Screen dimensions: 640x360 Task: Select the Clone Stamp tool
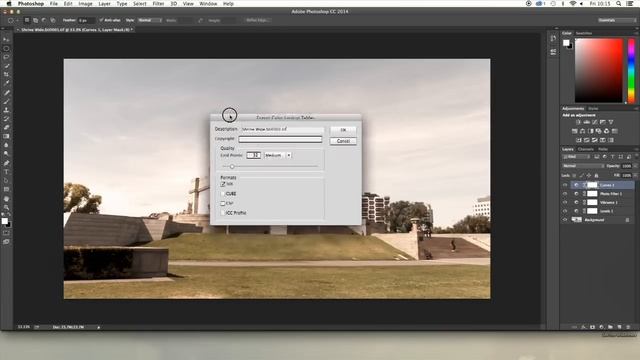click(x=6, y=110)
